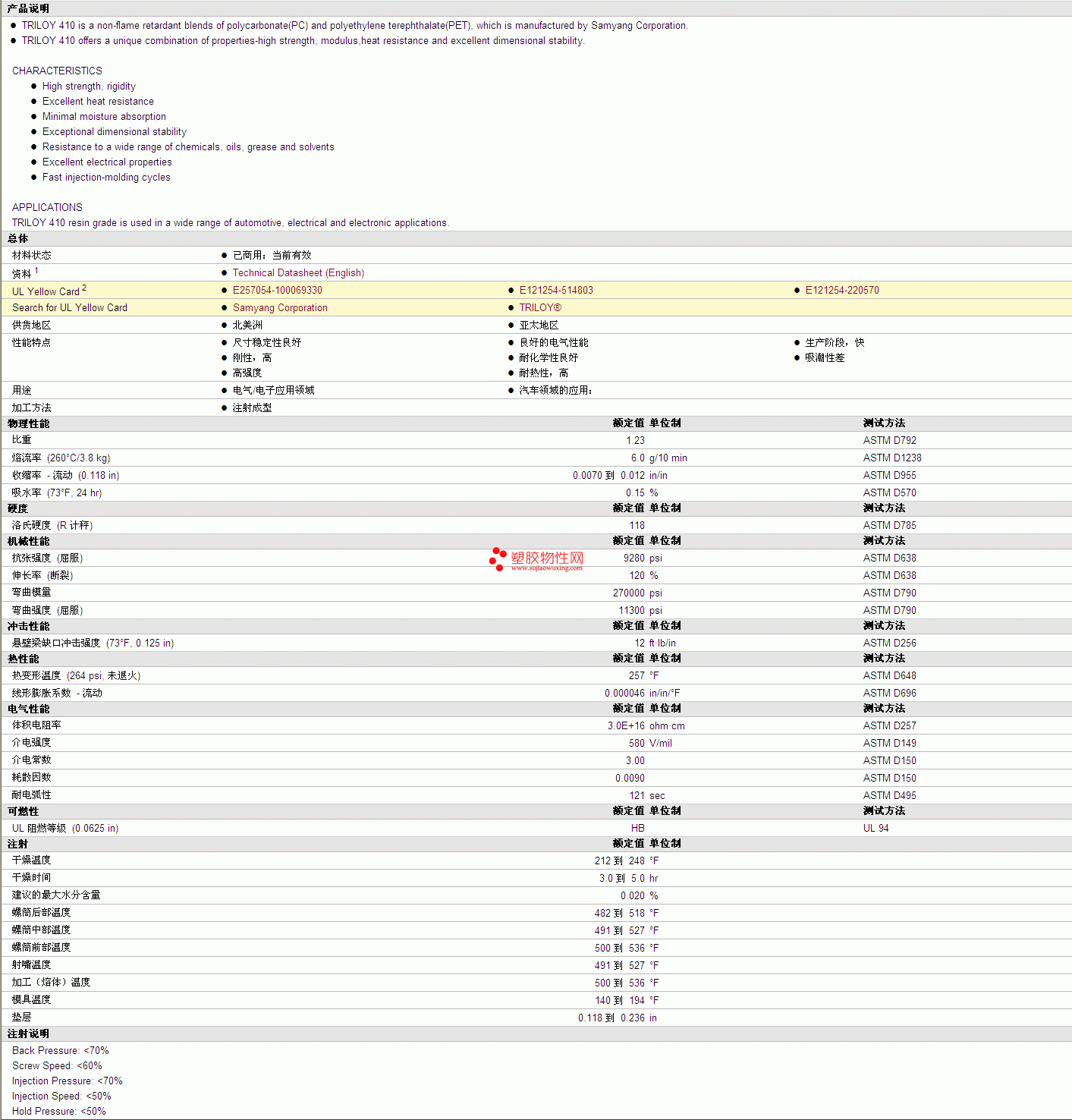The image size is (1072, 1120).
Task: Click the 'V/mil' unit cell
Action: pos(661,744)
